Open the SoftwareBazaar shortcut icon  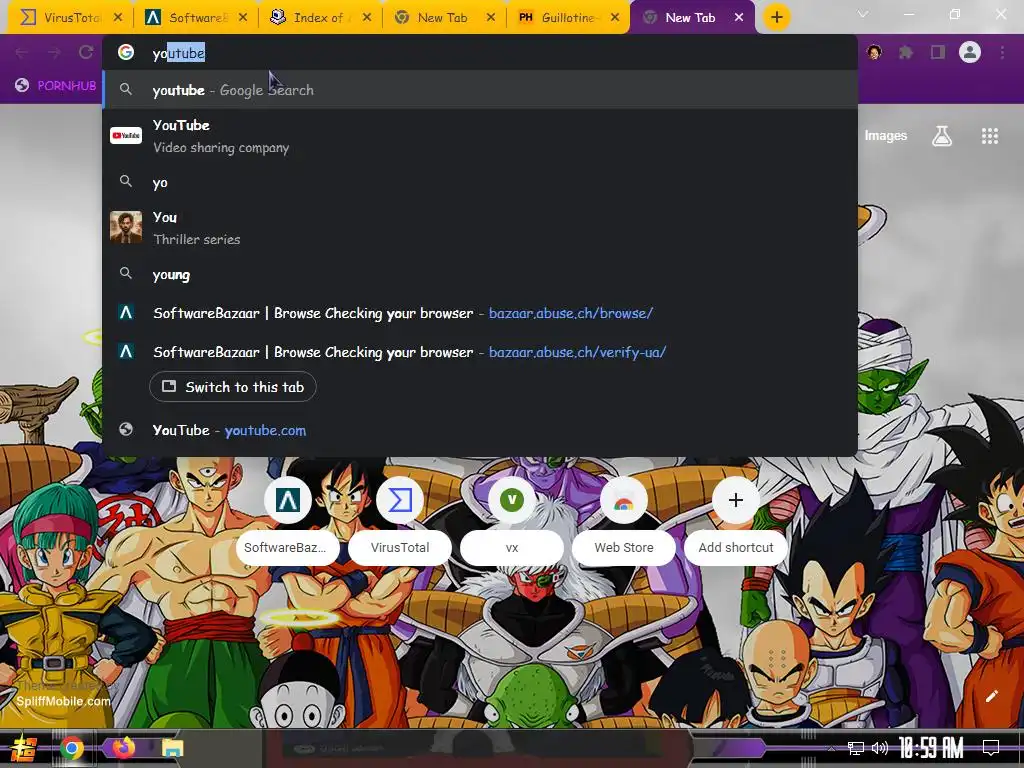288,500
